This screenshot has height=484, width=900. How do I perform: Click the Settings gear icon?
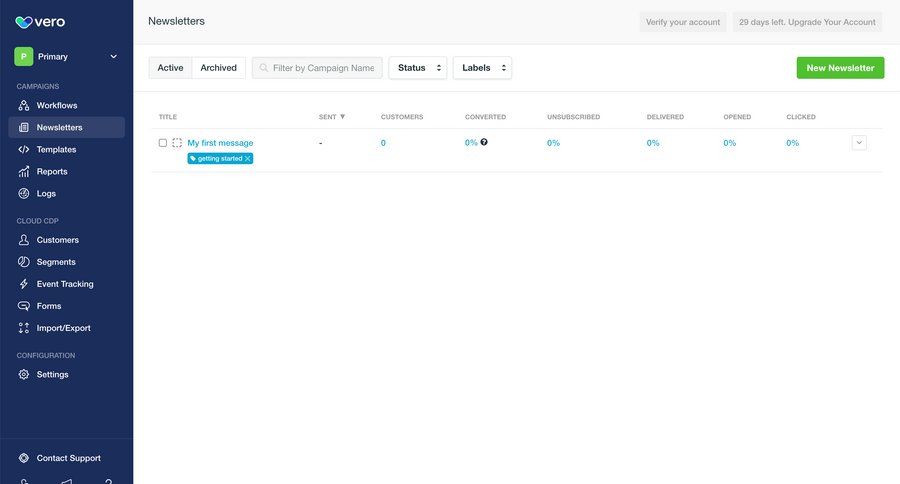[24, 374]
